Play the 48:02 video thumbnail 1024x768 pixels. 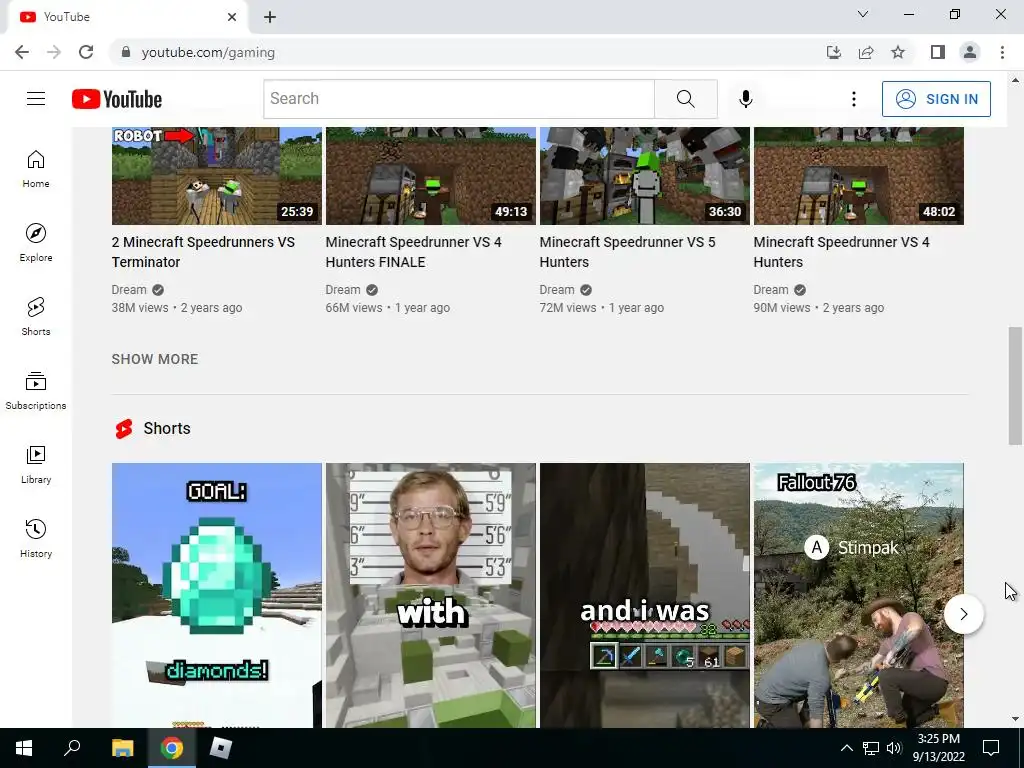click(859, 176)
